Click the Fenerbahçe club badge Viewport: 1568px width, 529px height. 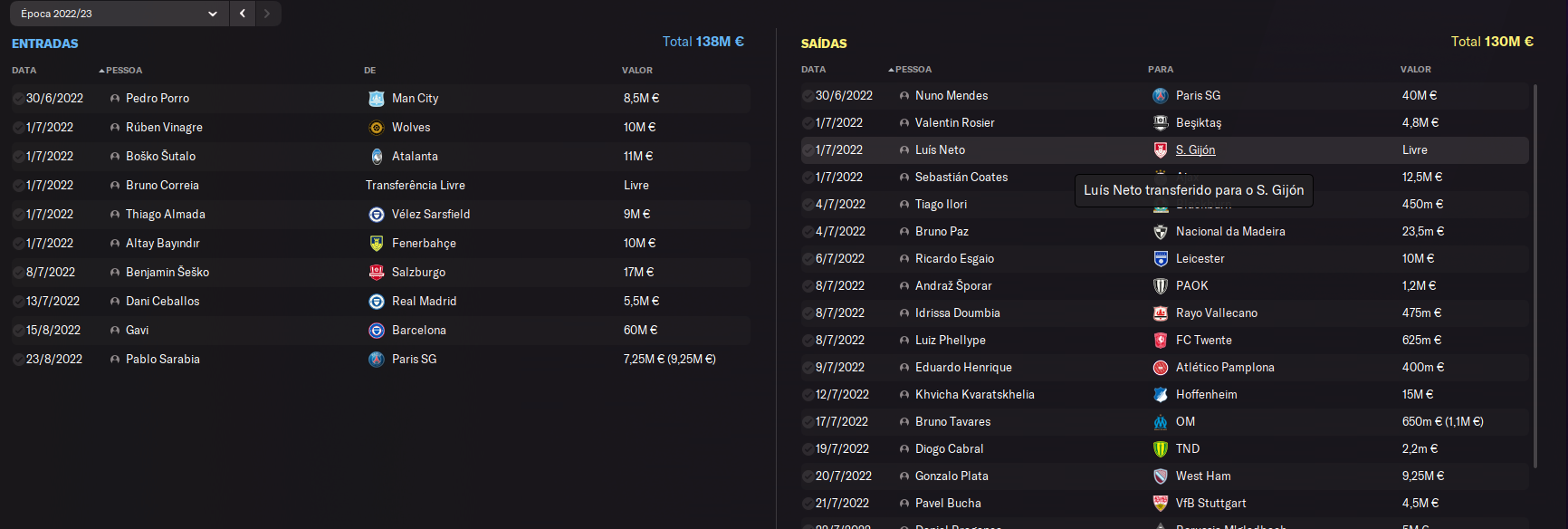(x=377, y=244)
